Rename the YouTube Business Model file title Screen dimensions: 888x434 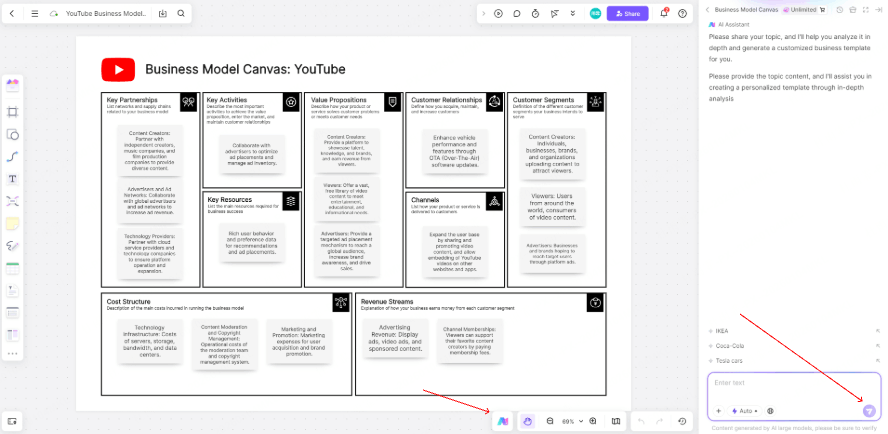click(106, 14)
